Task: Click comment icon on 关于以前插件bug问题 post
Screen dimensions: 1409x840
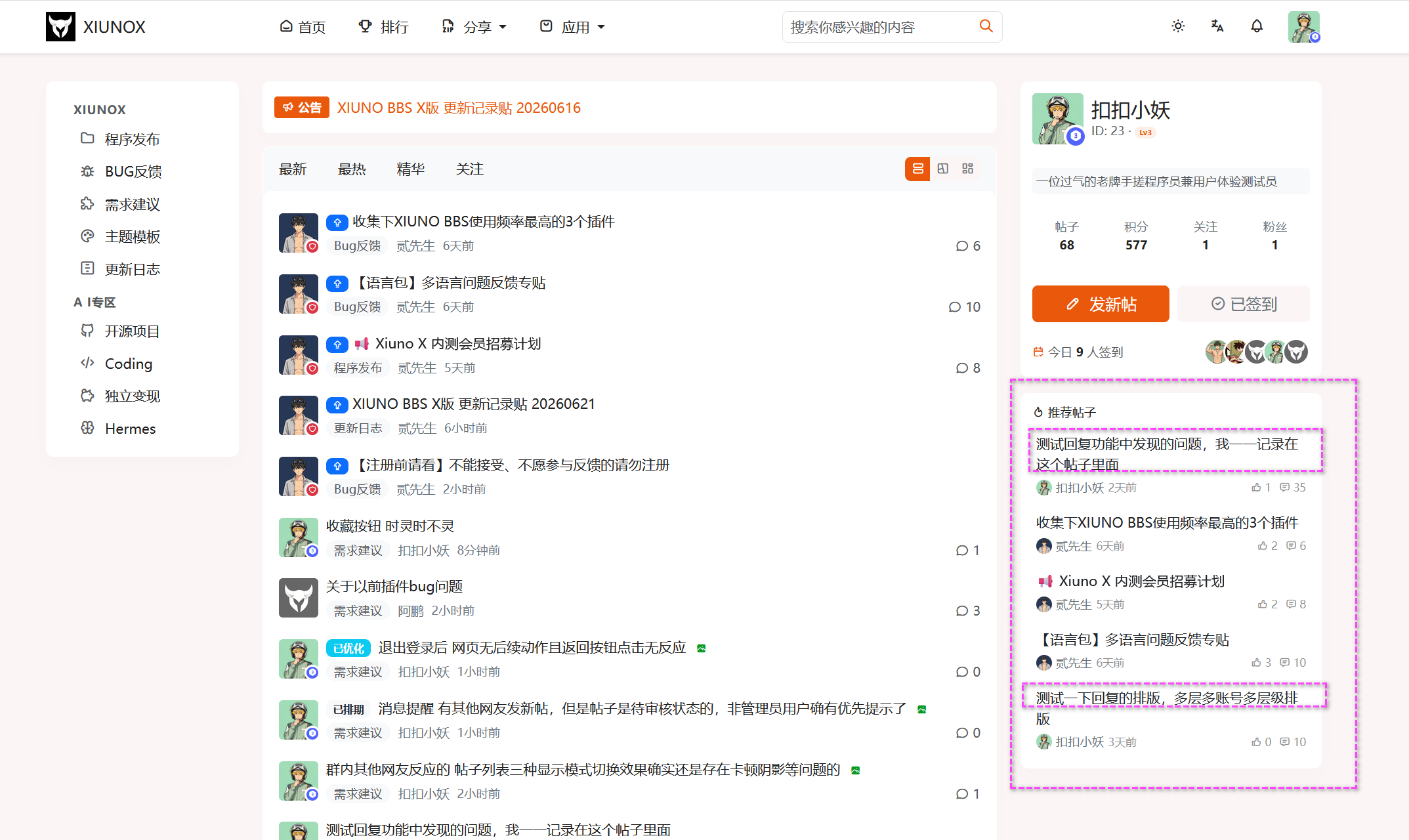Action: [x=962, y=611]
